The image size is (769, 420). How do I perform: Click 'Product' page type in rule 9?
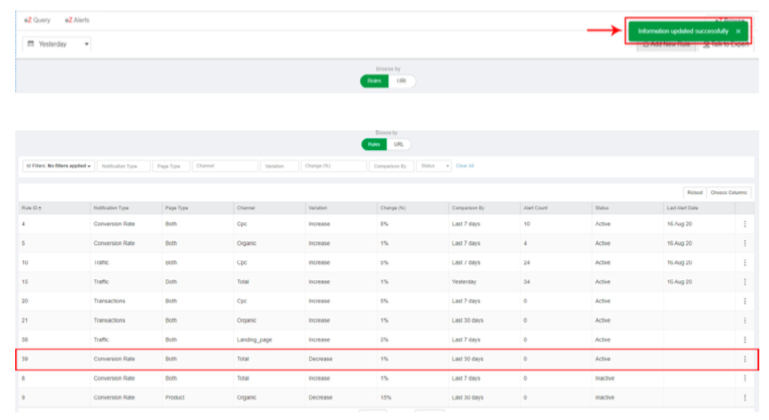[175, 397]
